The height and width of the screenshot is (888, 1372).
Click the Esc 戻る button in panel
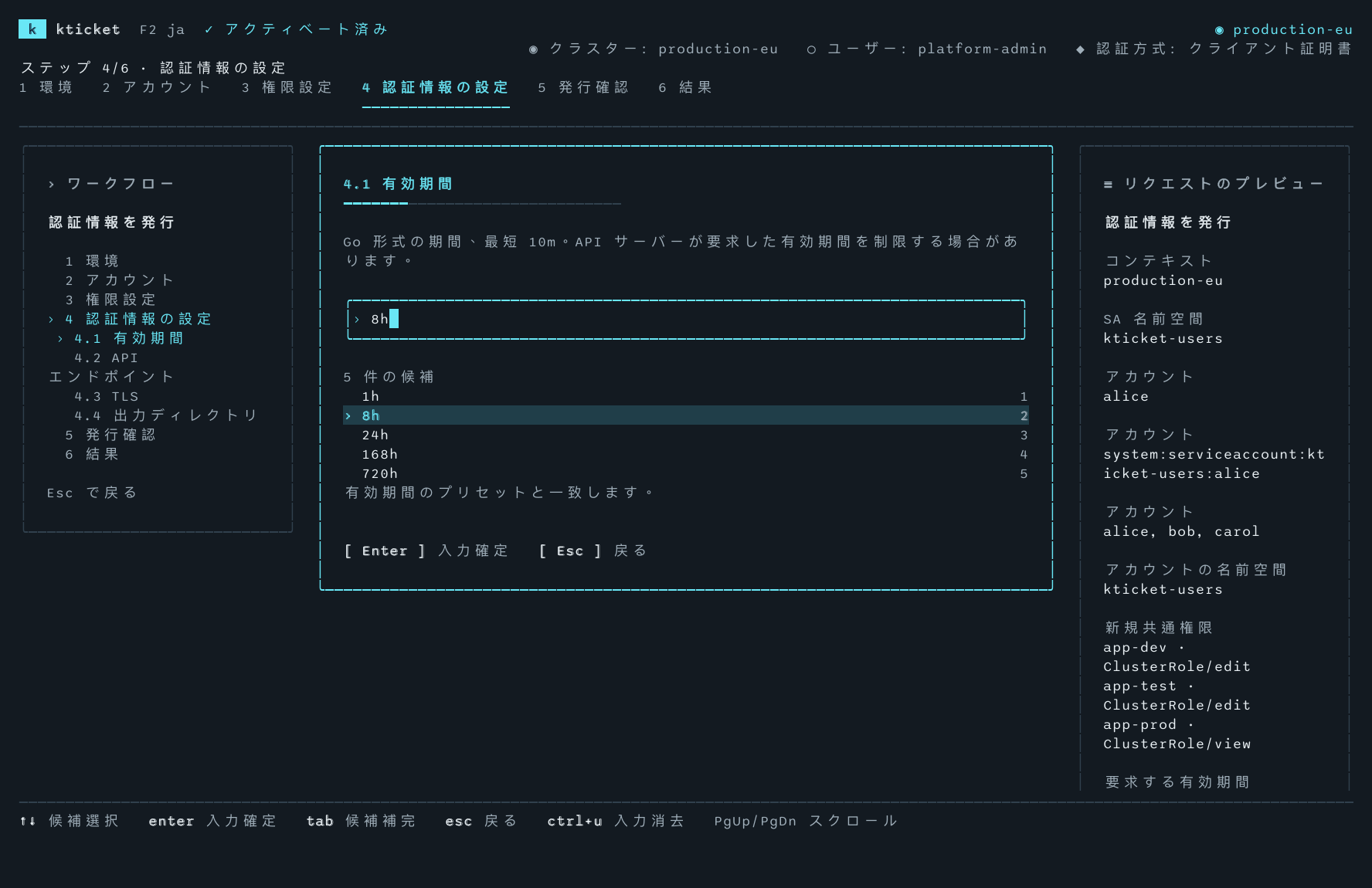tap(593, 551)
